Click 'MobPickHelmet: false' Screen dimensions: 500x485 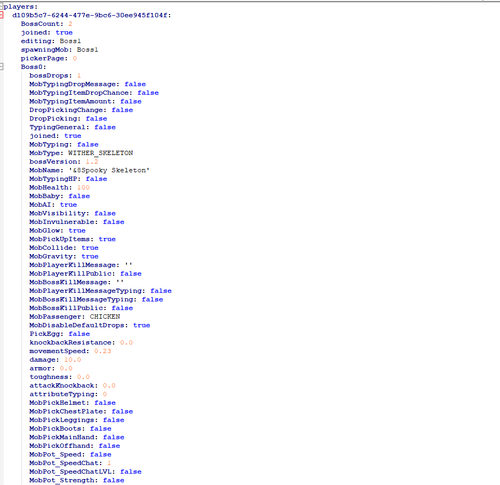pyautogui.click(x=72, y=403)
